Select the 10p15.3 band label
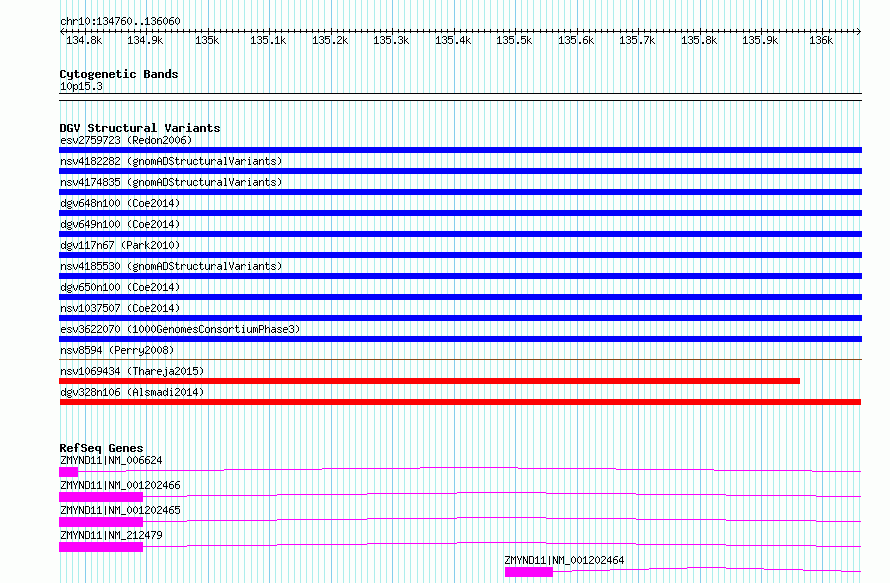 [x=81, y=86]
